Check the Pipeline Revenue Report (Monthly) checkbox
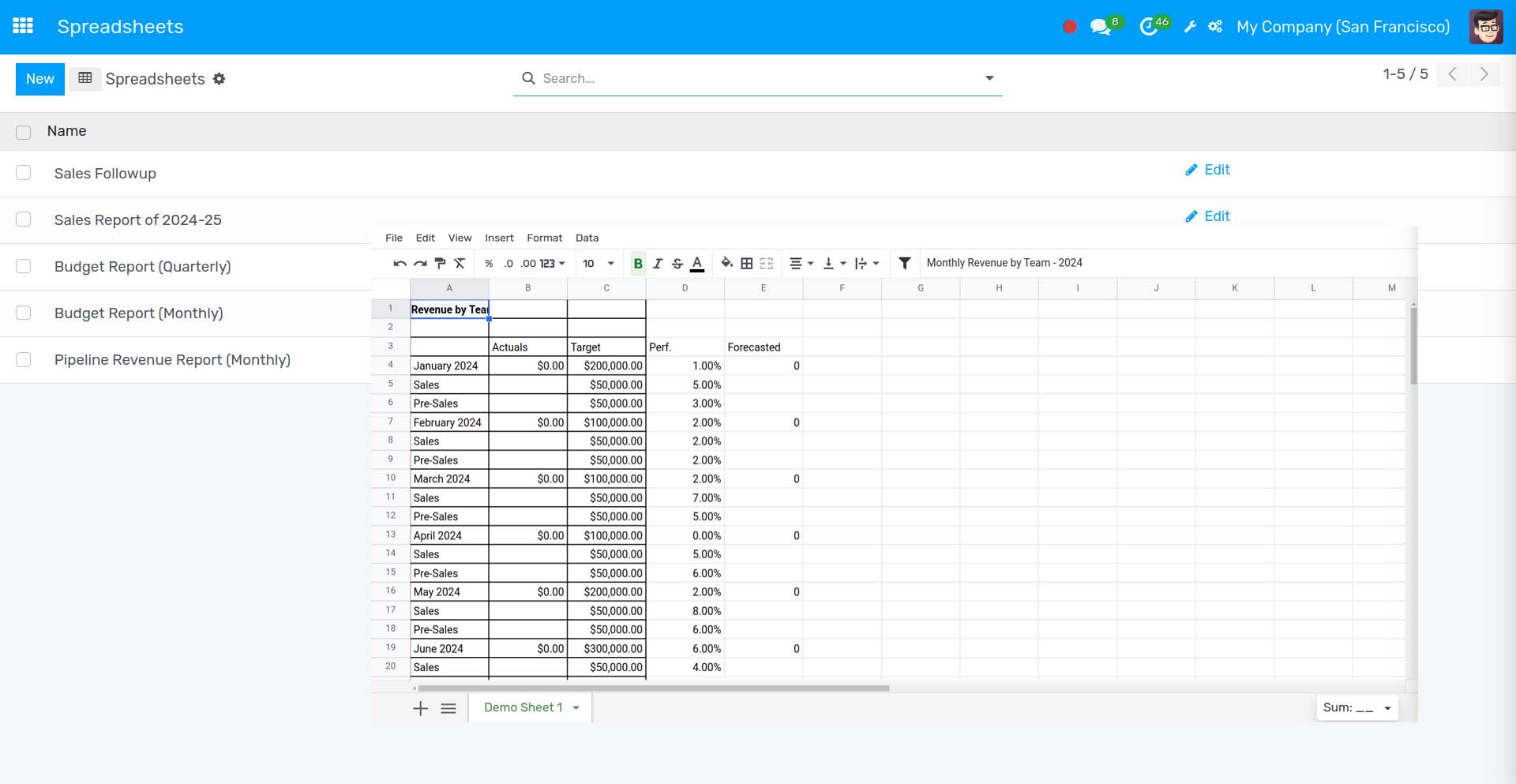The width and height of the screenshot is (1516, 784). coord(24,359)
